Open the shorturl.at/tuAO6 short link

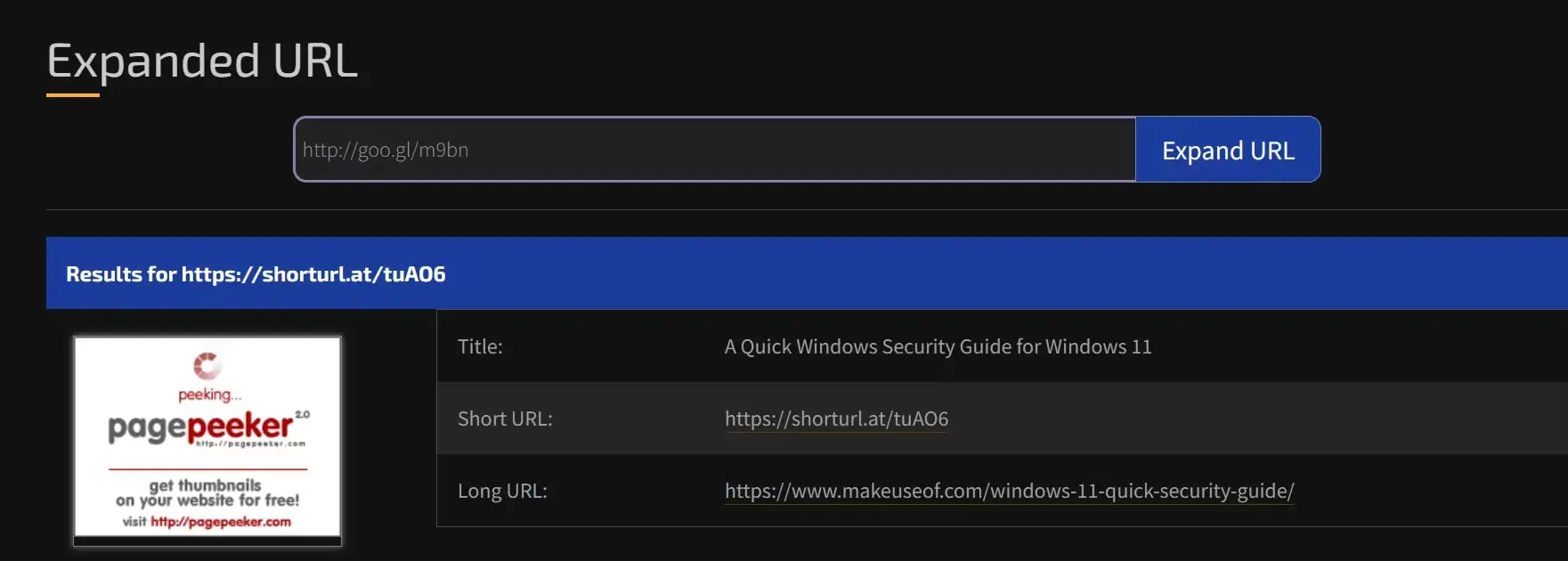836,419
